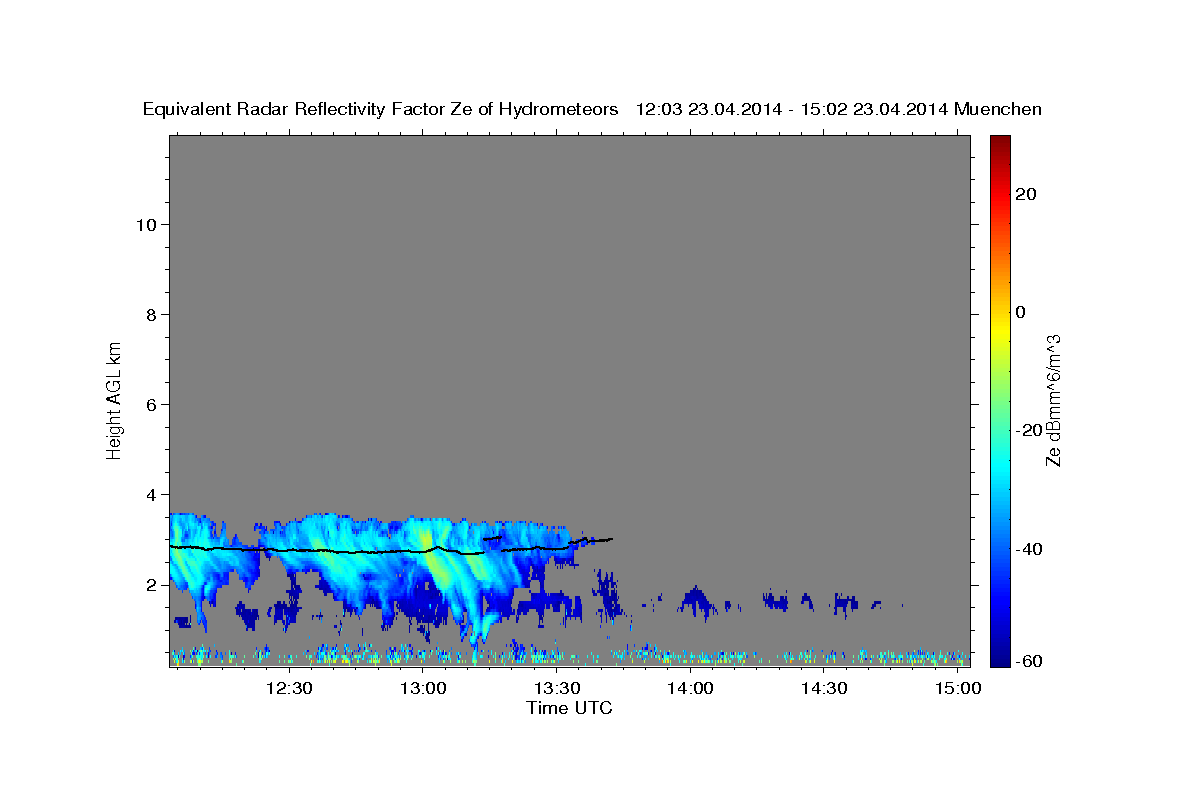Click the '14:00' time tick label
This screenshot has height=800, width=1200.
click(690, 688)
